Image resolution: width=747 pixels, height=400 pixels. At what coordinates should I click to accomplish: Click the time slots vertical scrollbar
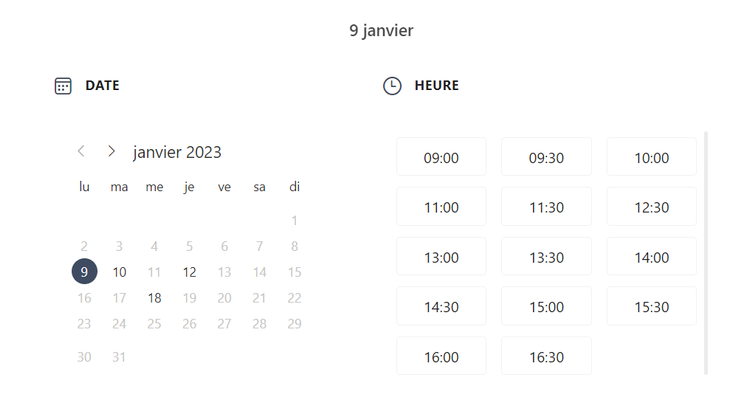(x=706, y=253)
